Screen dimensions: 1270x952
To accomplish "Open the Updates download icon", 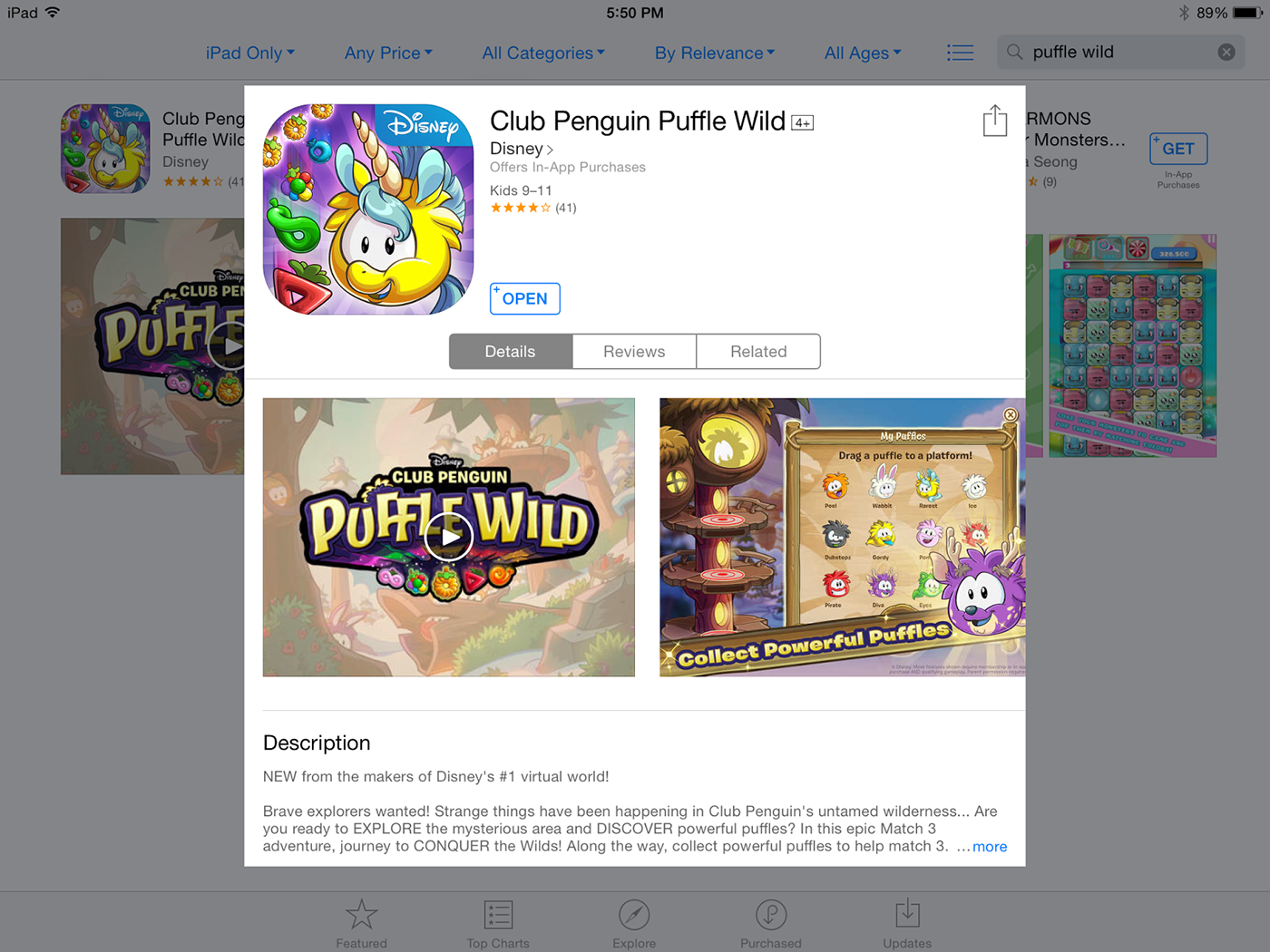I will click(907, 915).
